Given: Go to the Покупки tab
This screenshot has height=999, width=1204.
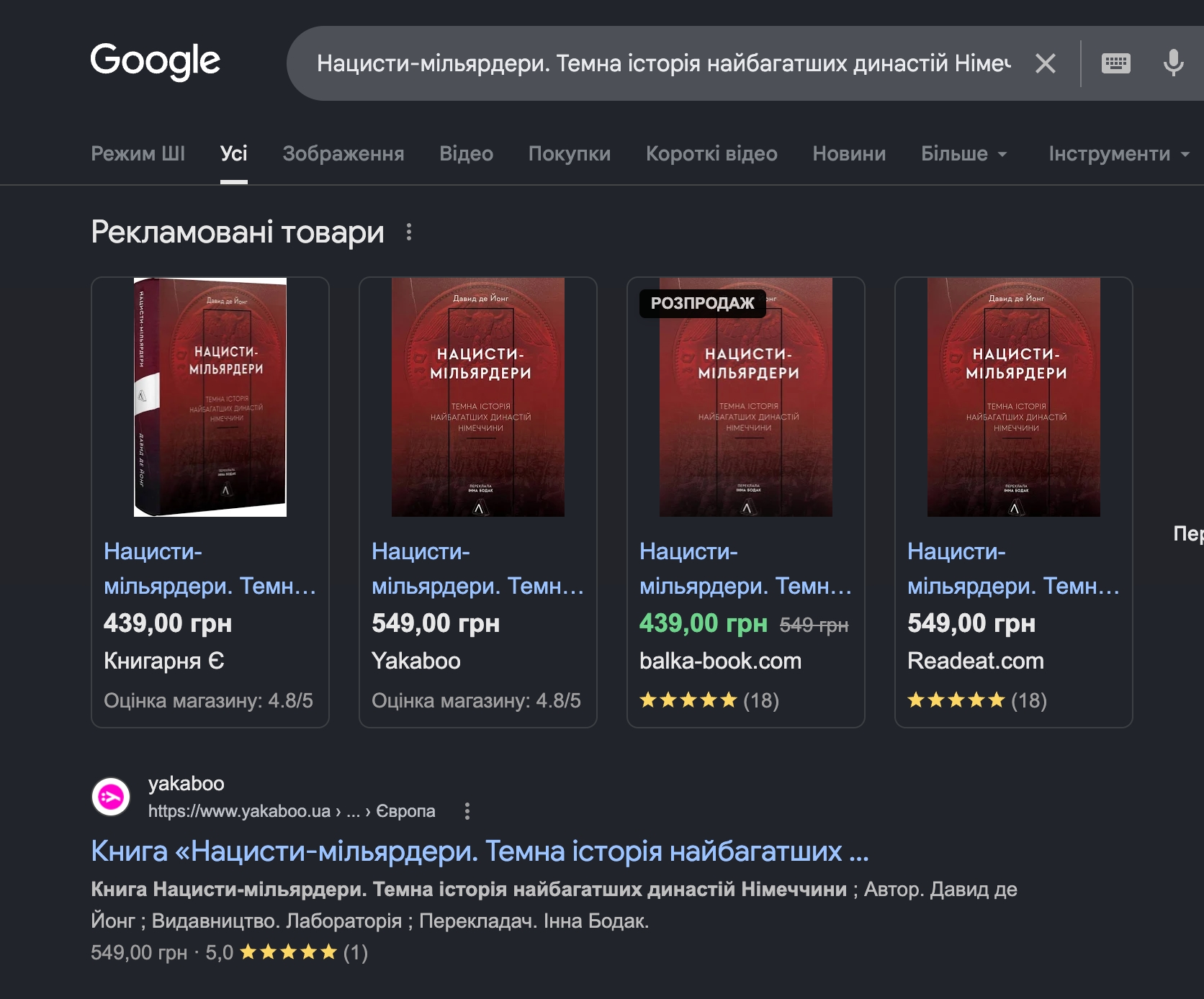Looking at the screenshot, I should (x=569, y=153).
